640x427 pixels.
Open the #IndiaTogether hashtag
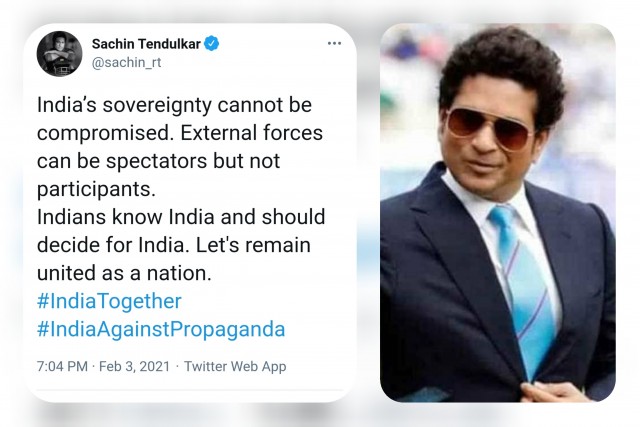[x=109, y=301]
